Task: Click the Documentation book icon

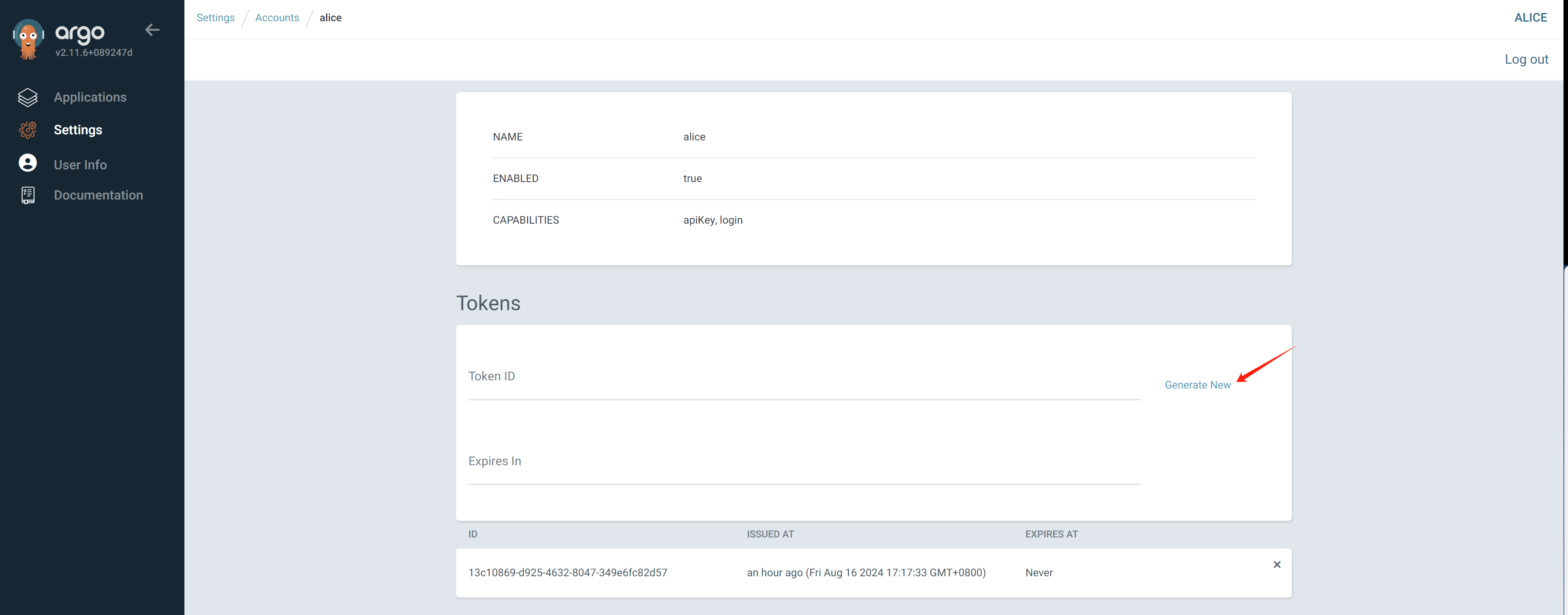Action: click(28, 195)
